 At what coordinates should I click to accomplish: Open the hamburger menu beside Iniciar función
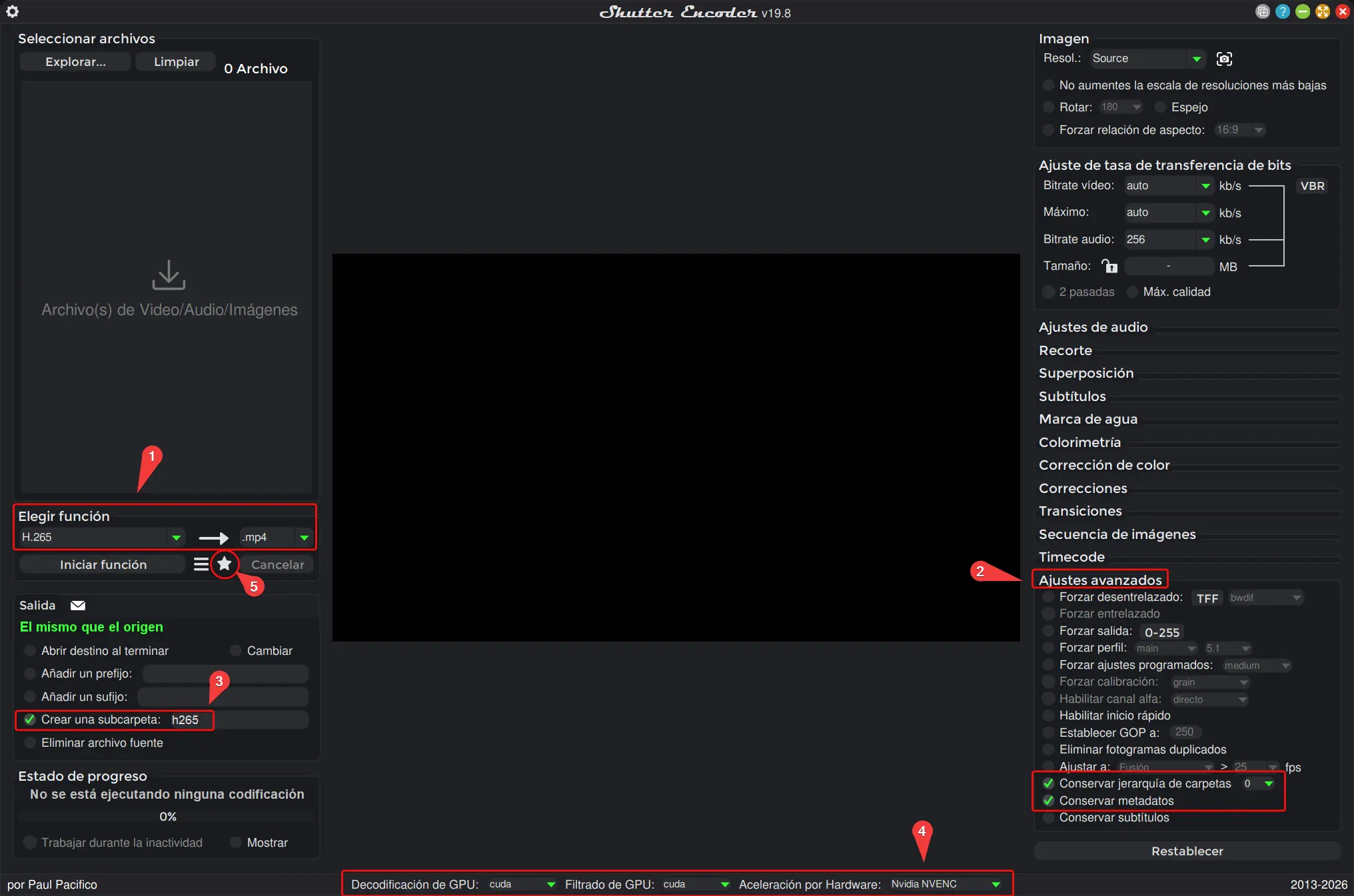202,564
